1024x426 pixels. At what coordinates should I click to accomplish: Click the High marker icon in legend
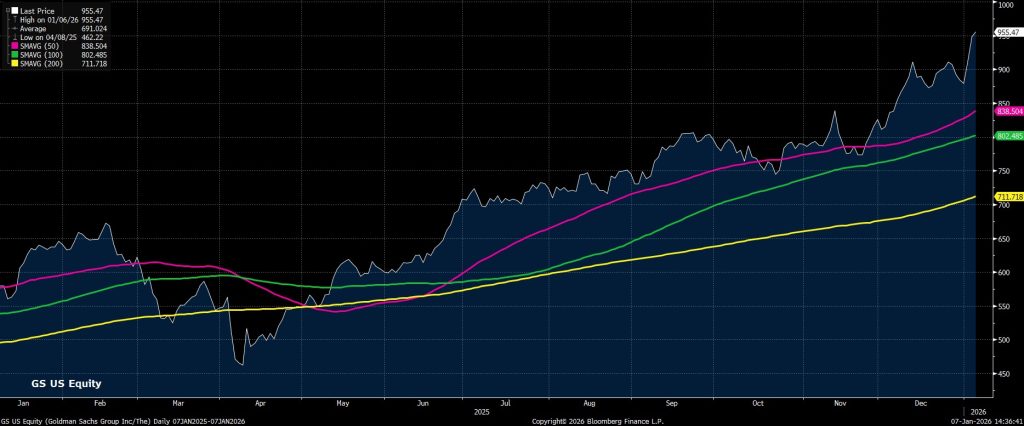tap(13, 18)
